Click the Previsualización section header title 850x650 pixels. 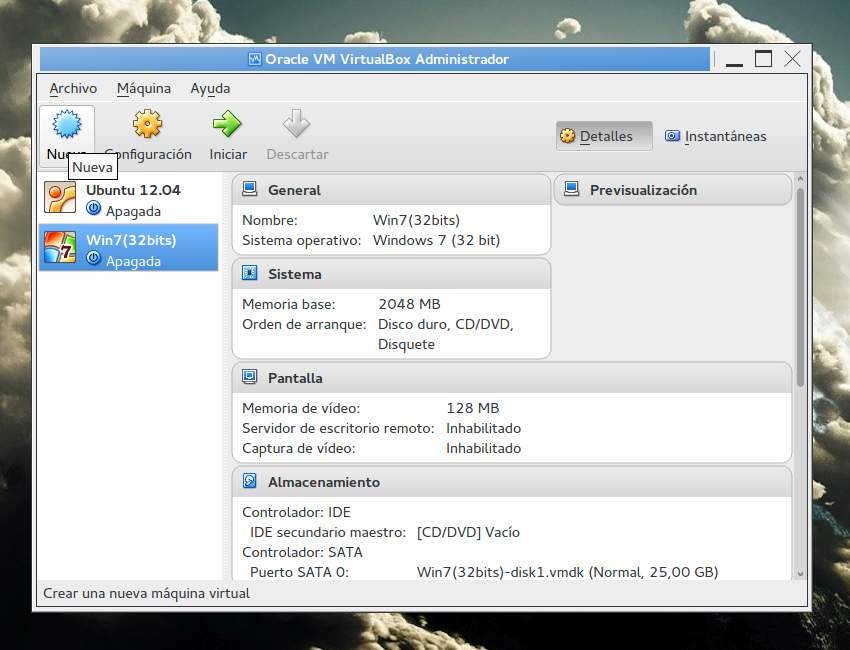coord(643,190)
